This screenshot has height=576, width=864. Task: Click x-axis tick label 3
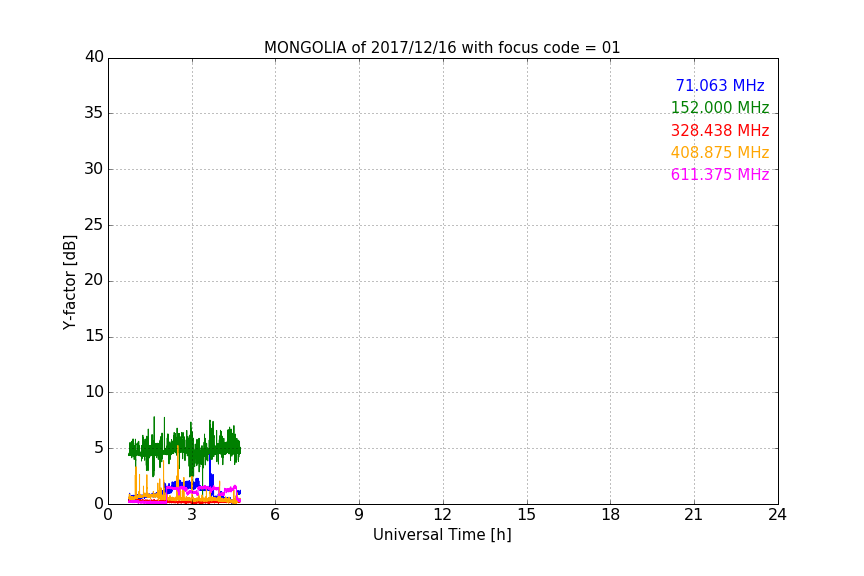(192, 515)
